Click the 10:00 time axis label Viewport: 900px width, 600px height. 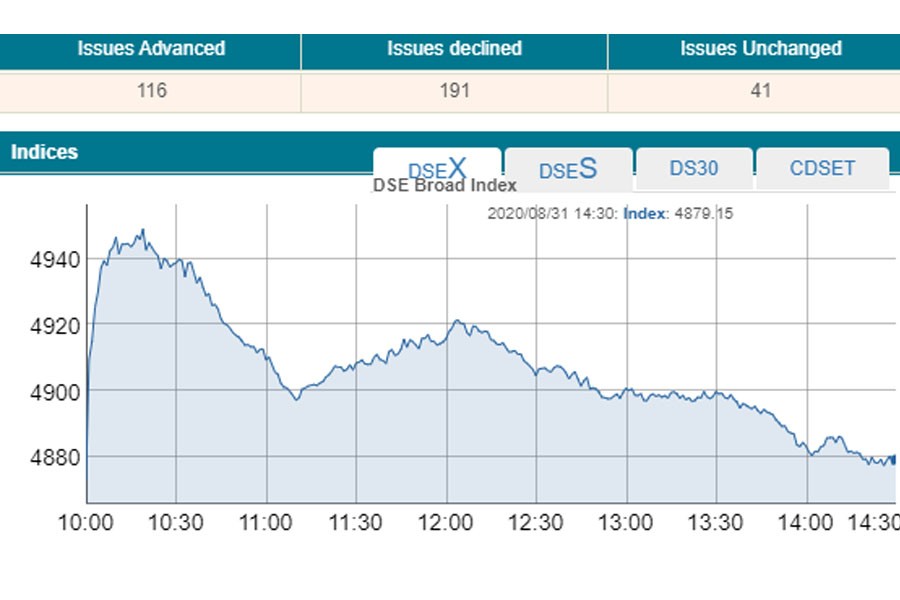[85, 522]
